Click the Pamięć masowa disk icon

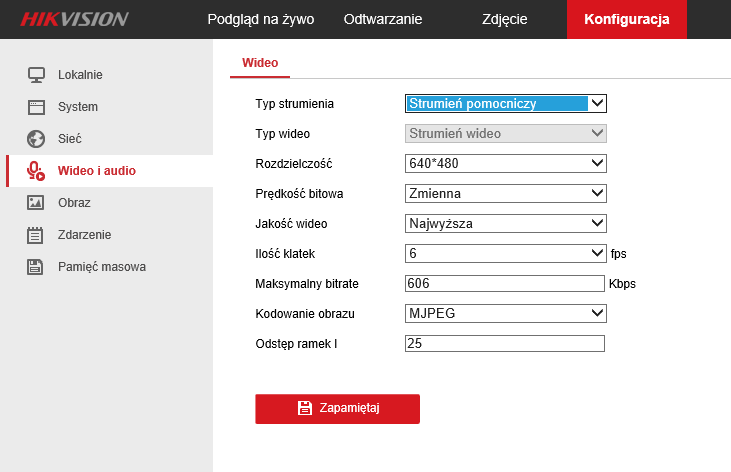click(x=36, y=267)
